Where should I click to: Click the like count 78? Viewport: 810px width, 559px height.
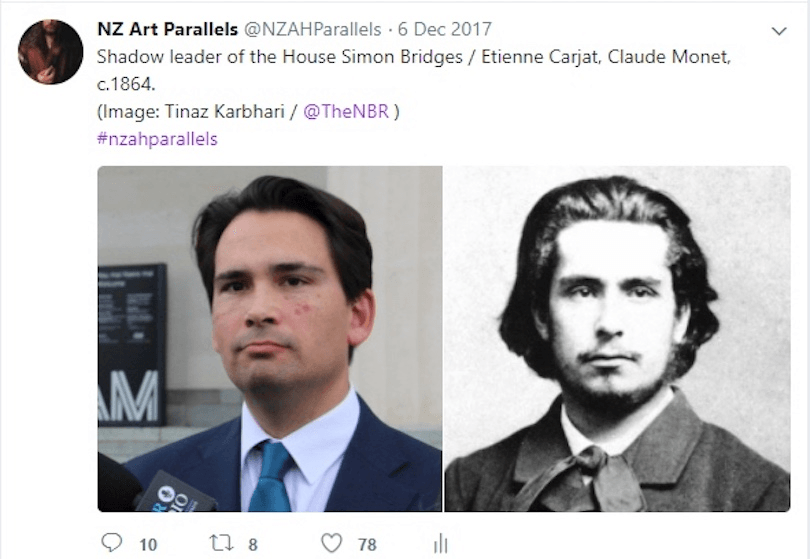click(x=367, y=545)
